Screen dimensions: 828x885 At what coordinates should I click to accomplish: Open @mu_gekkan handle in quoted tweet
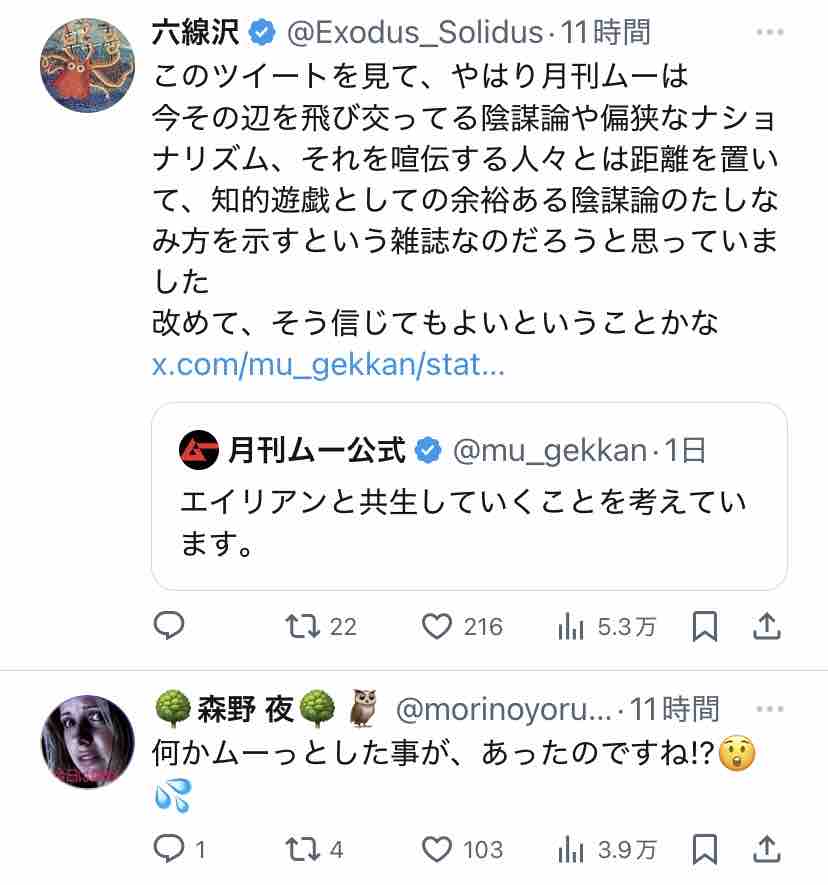(x=550, y=451)
